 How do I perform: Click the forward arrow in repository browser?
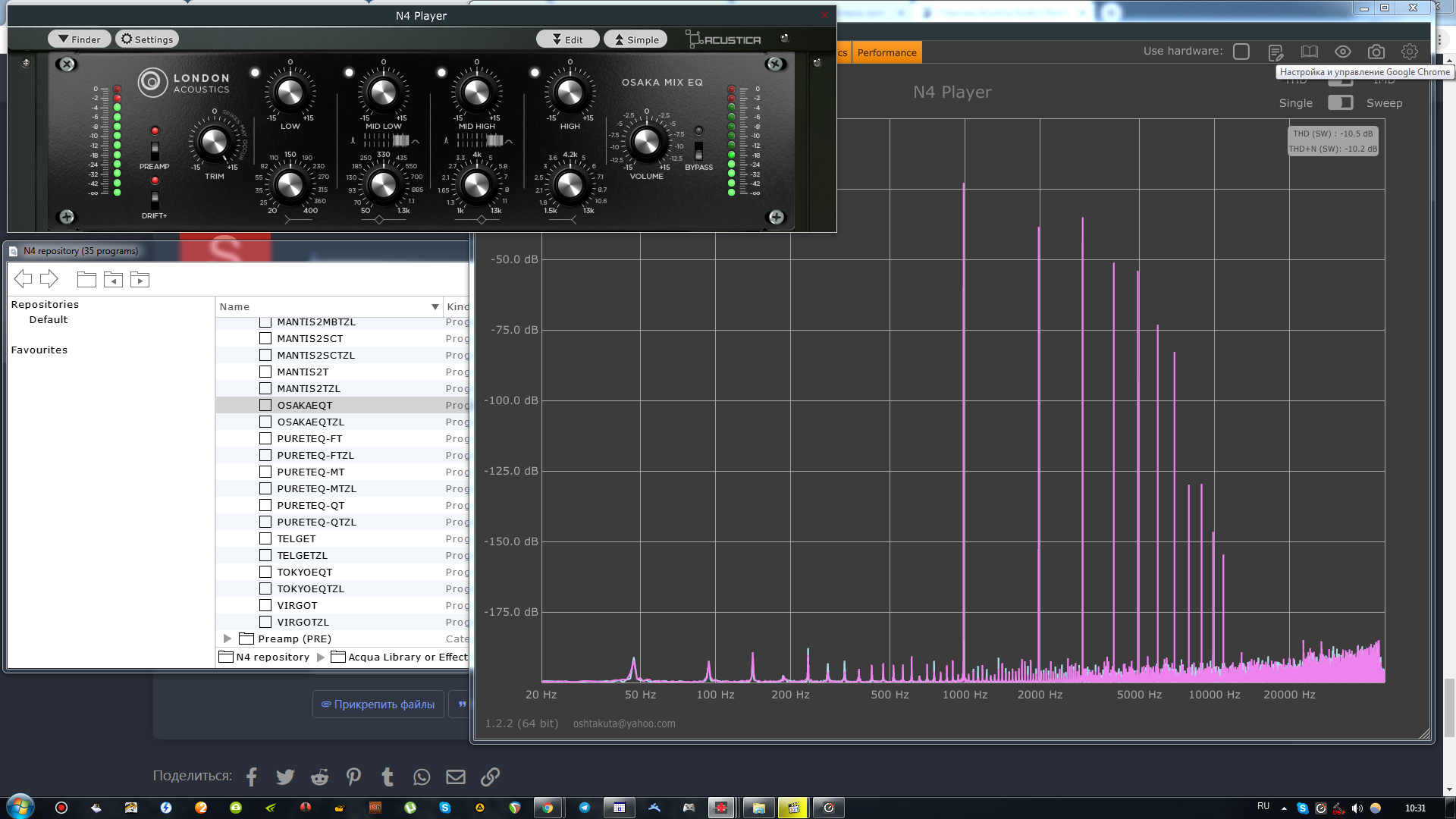point(49,279)
